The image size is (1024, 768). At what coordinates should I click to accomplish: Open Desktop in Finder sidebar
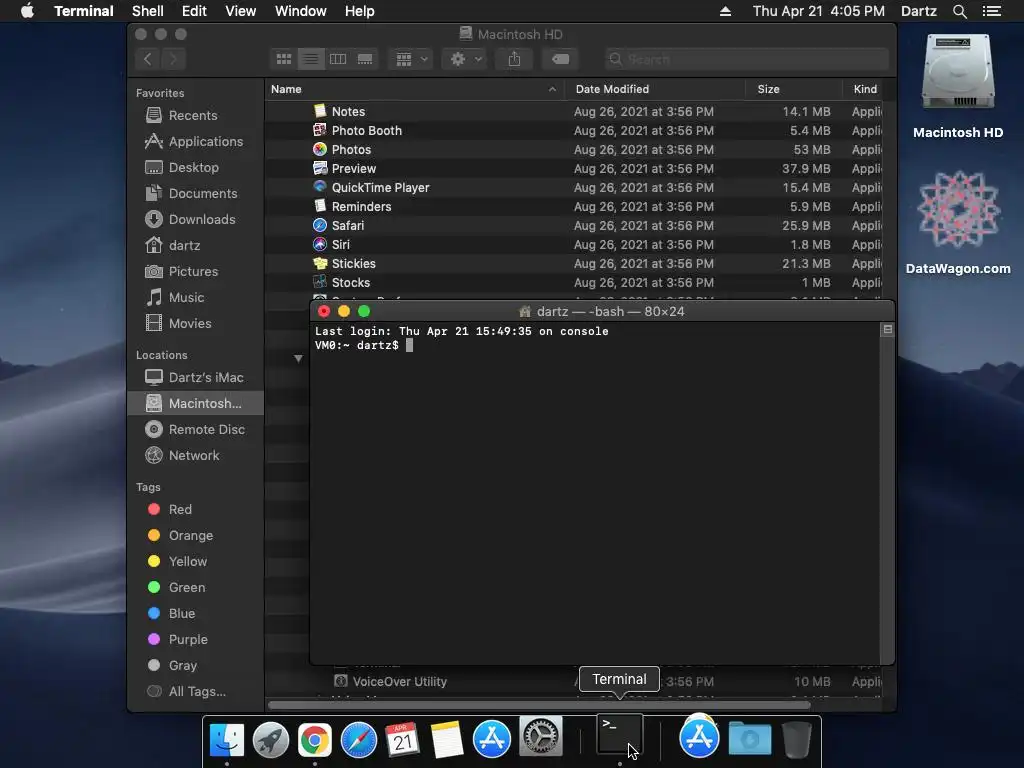click(x=193, y=168)
